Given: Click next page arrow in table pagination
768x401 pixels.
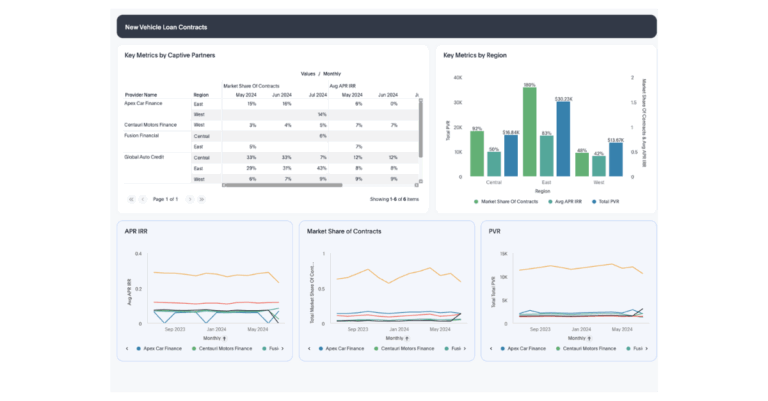Looking at the screenshot, I should coord(188,199).
